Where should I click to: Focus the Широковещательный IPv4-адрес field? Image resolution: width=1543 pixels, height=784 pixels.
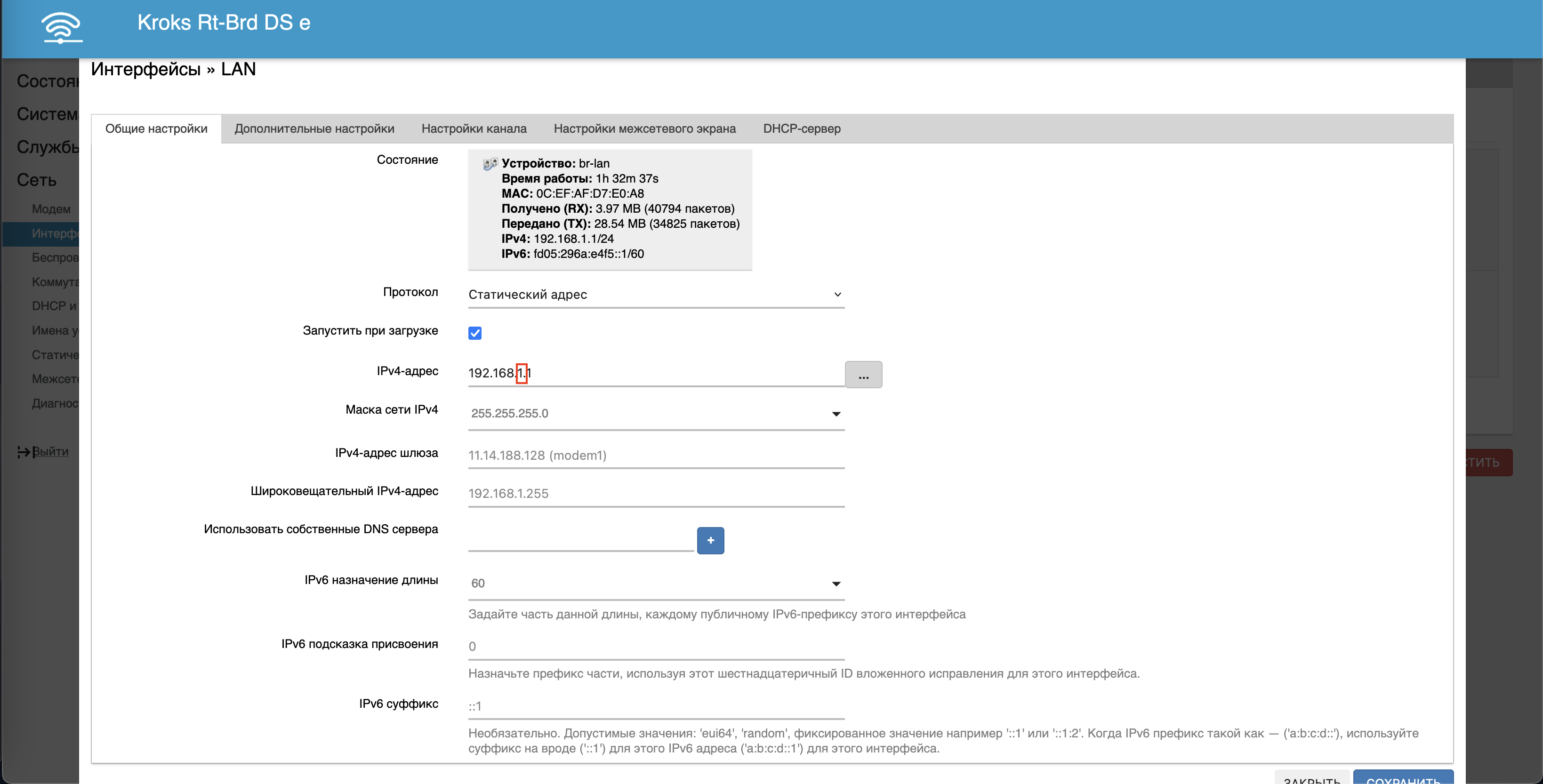click(656, 494)
